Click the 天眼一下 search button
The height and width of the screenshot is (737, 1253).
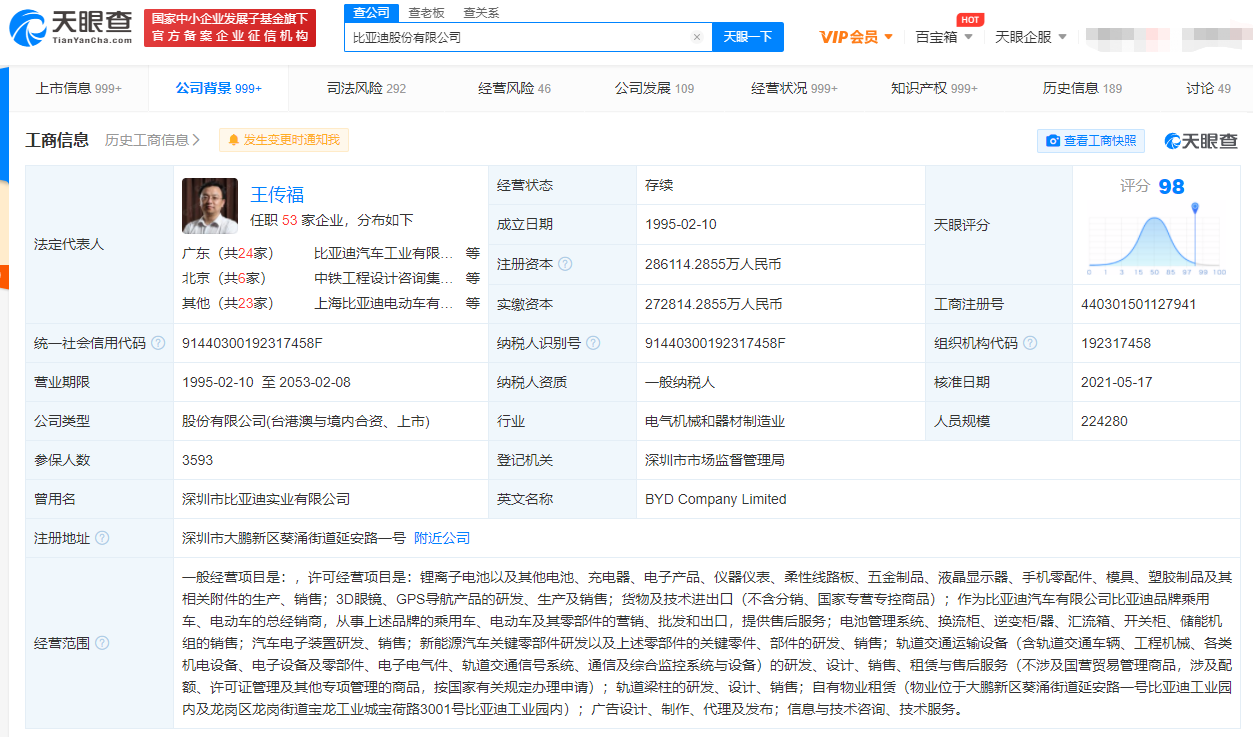coord(747,37)
